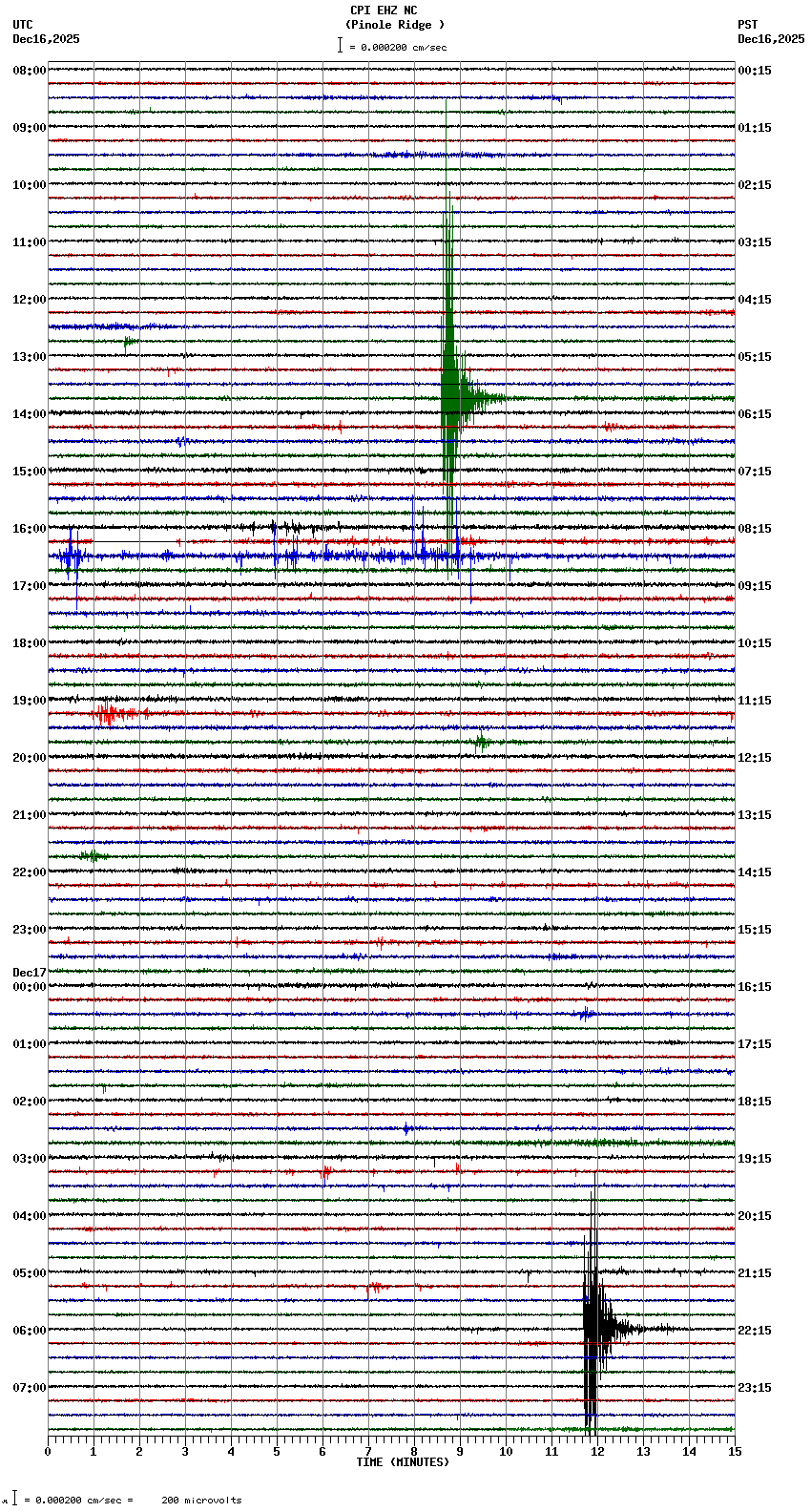Click the '21:00' UTC time label
The width and height of the screenshot is (811, 1512).
(x=30, y=815)
